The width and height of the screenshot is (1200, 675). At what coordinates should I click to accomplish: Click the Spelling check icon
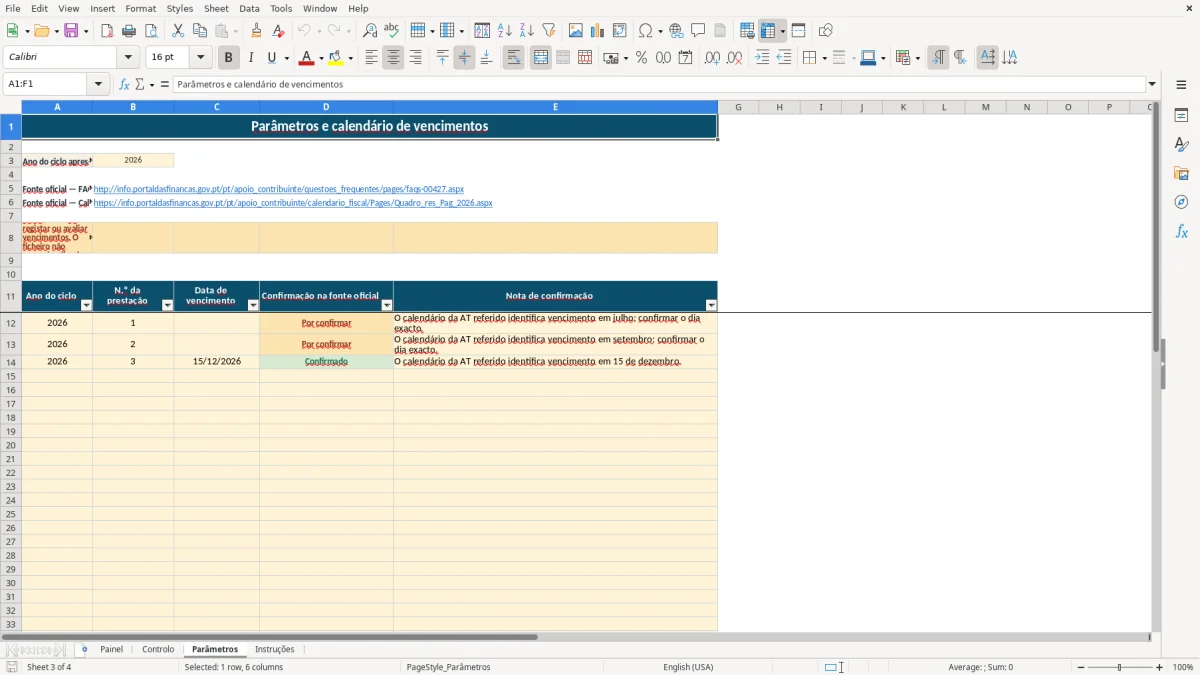pos(392,31)
